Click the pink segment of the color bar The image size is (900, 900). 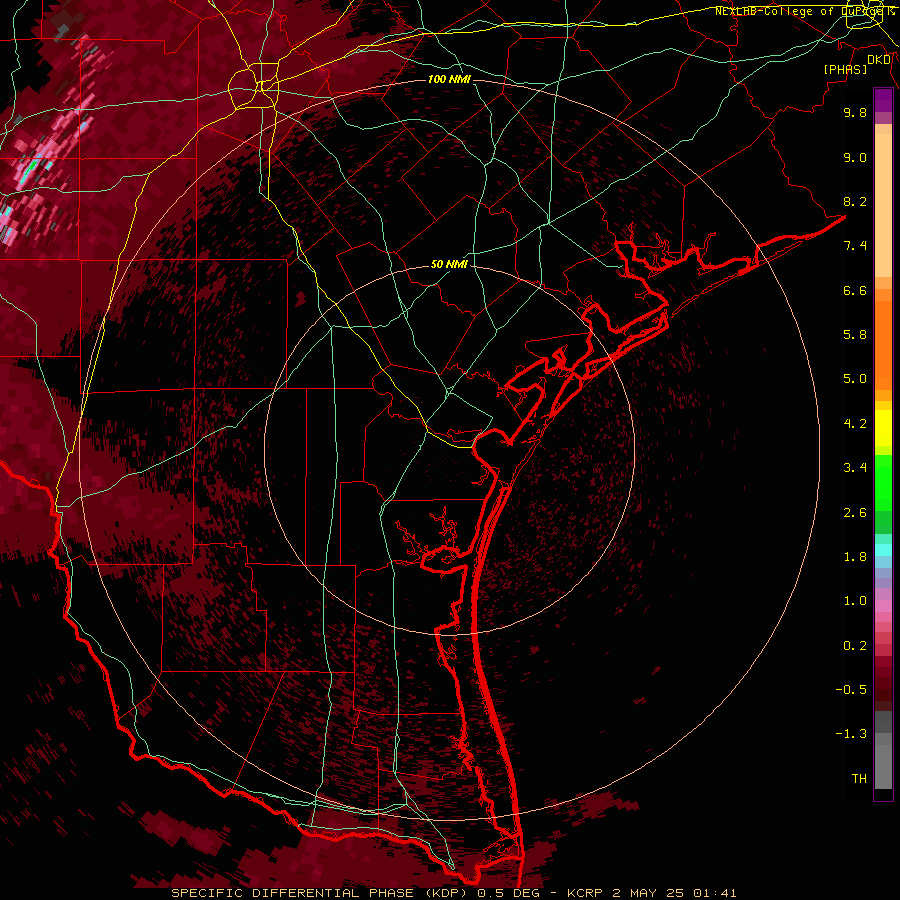pos(883,606)
